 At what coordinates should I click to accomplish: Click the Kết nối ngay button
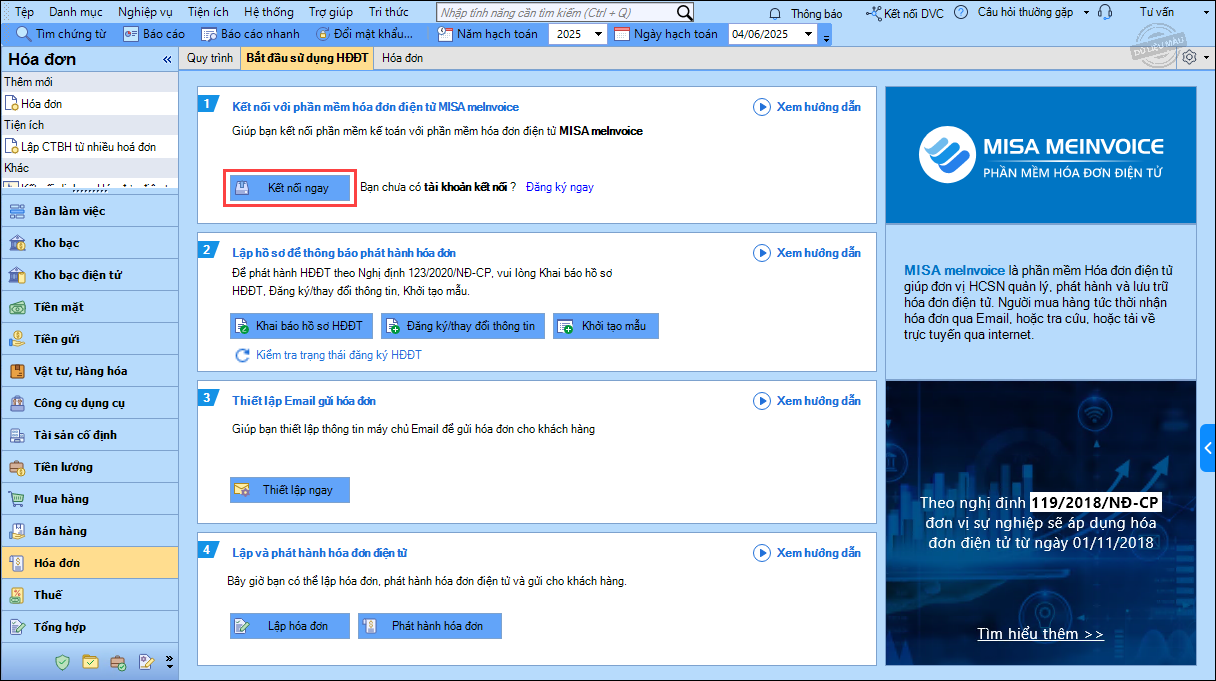click(x=290, y=187)
